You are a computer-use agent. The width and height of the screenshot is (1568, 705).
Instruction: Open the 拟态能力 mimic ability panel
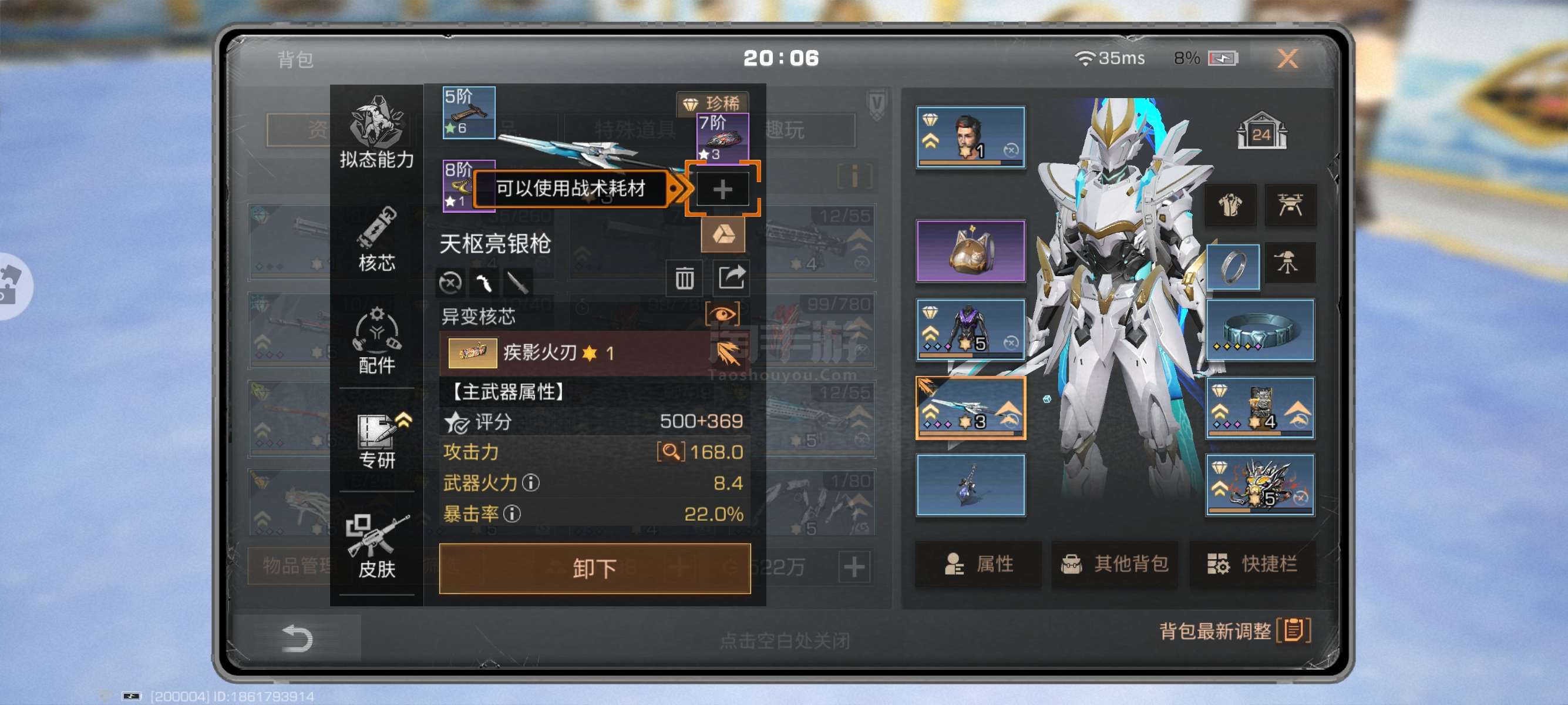point(376,132)
